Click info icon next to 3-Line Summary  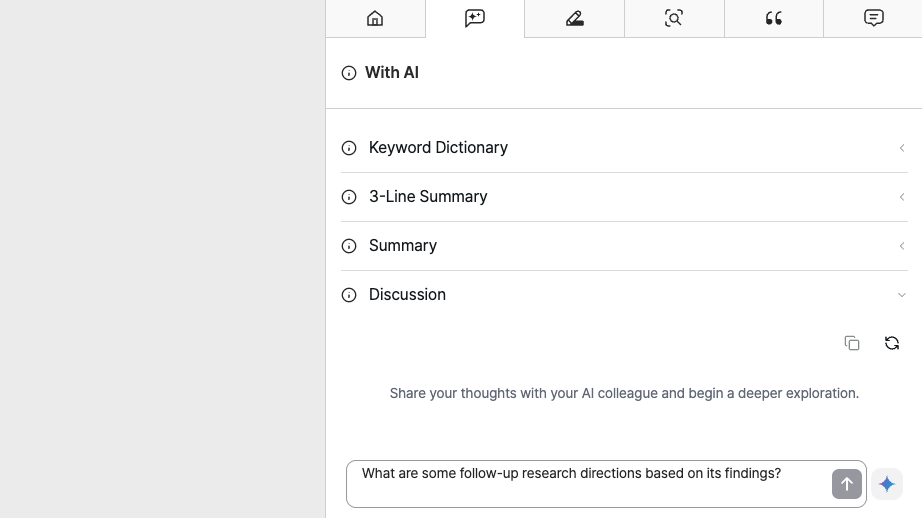coord(349,197)
